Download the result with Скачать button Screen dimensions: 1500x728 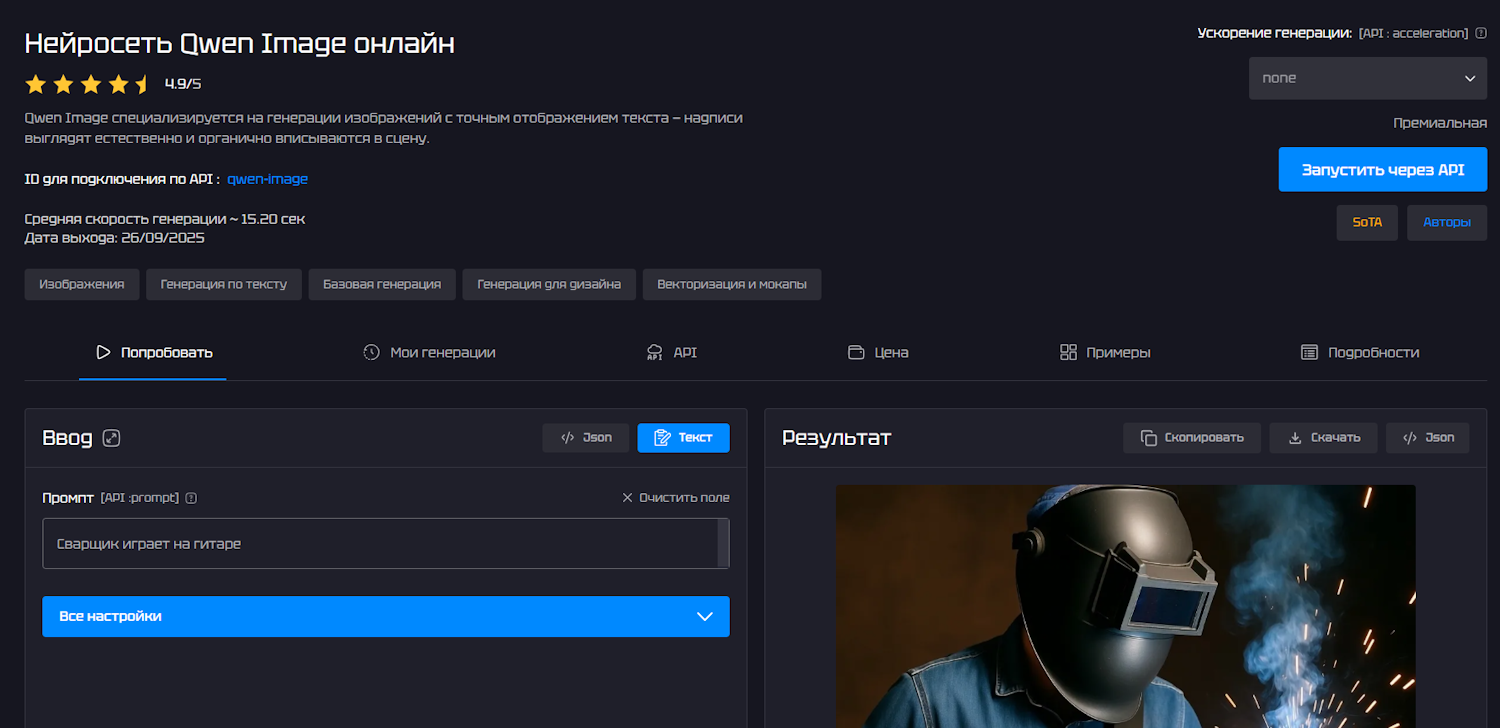pyautogui.click(x=1323, y=438)
